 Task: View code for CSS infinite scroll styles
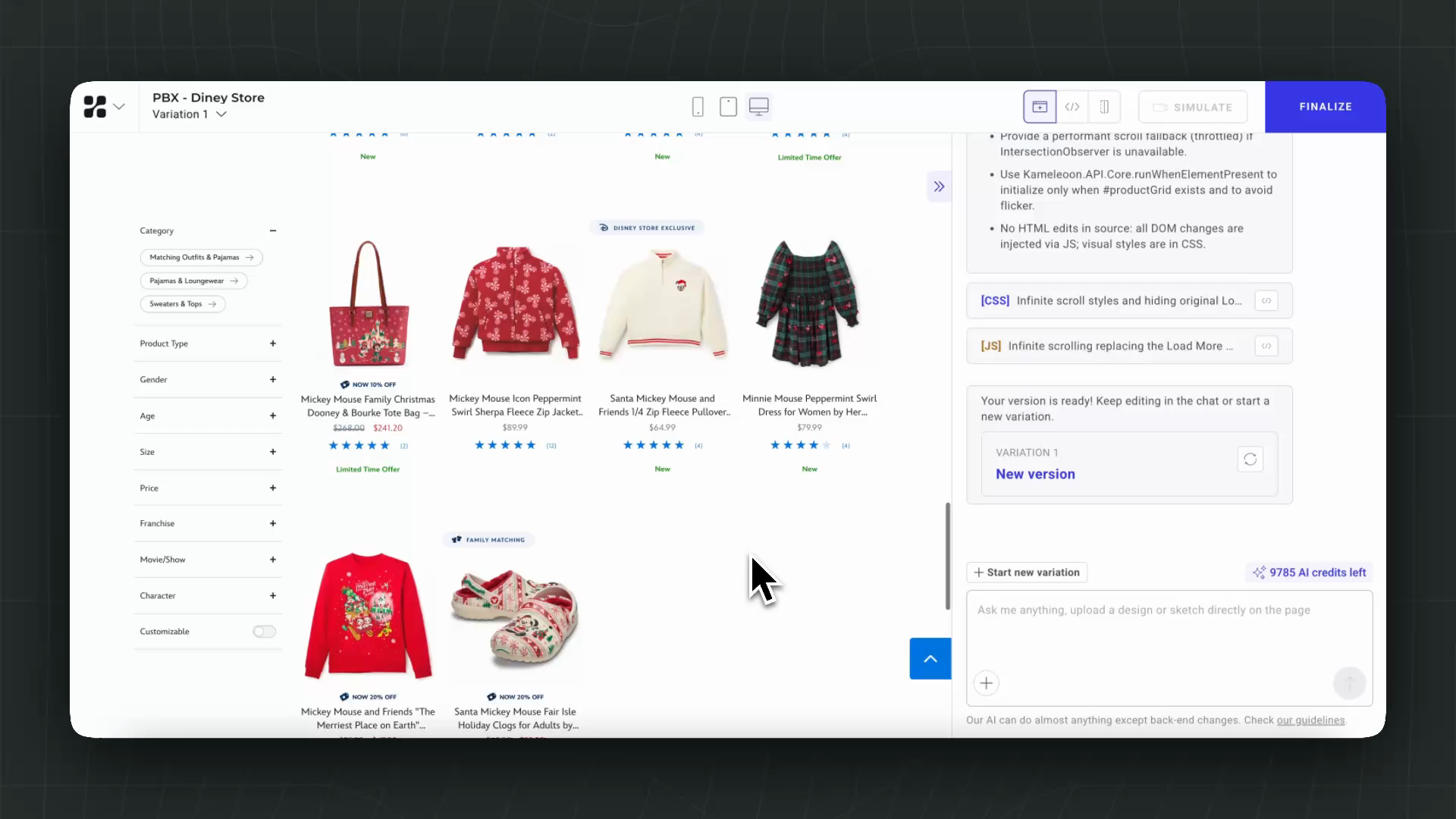point(1266,301)
